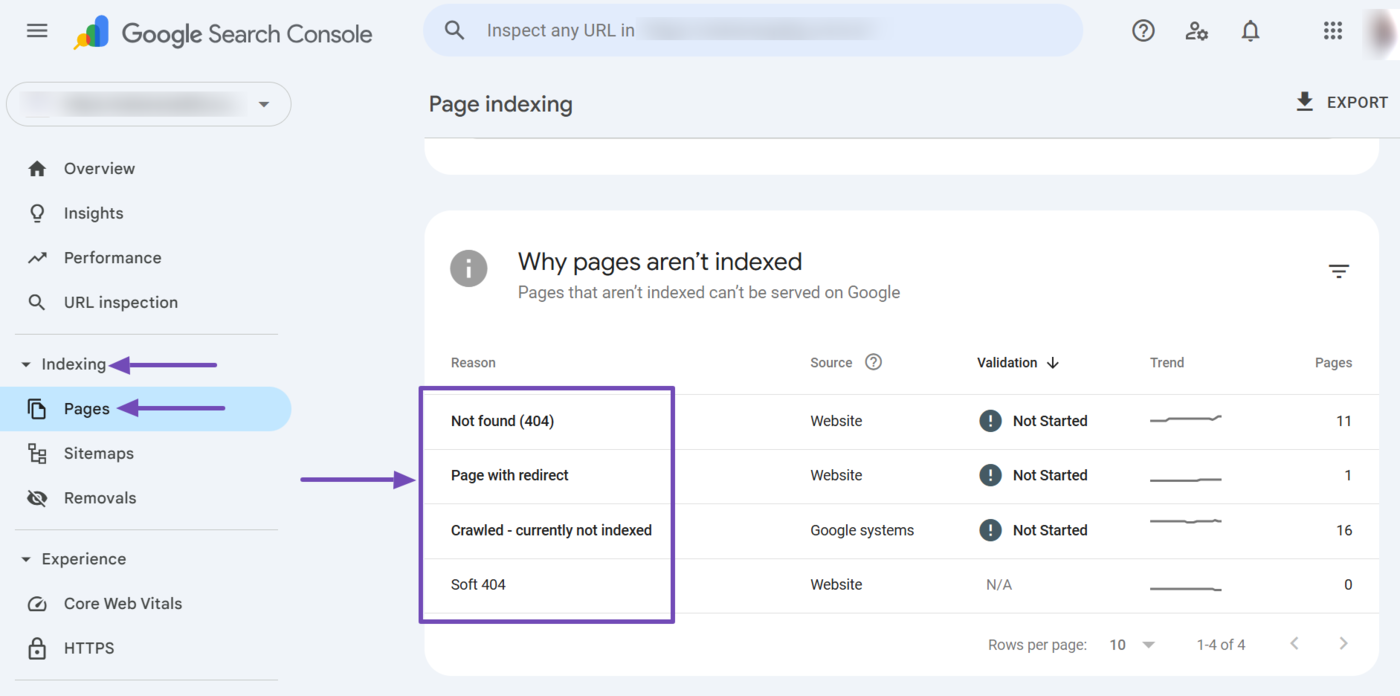Open the Not found (404) reason details

(502, 421)
